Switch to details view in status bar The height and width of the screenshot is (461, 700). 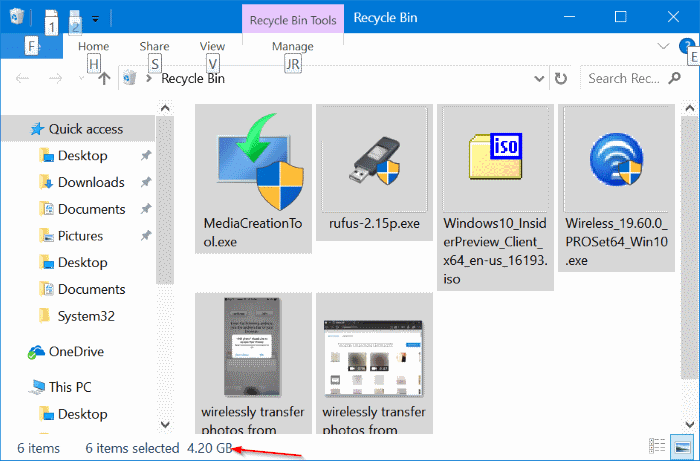coord(657,446)
